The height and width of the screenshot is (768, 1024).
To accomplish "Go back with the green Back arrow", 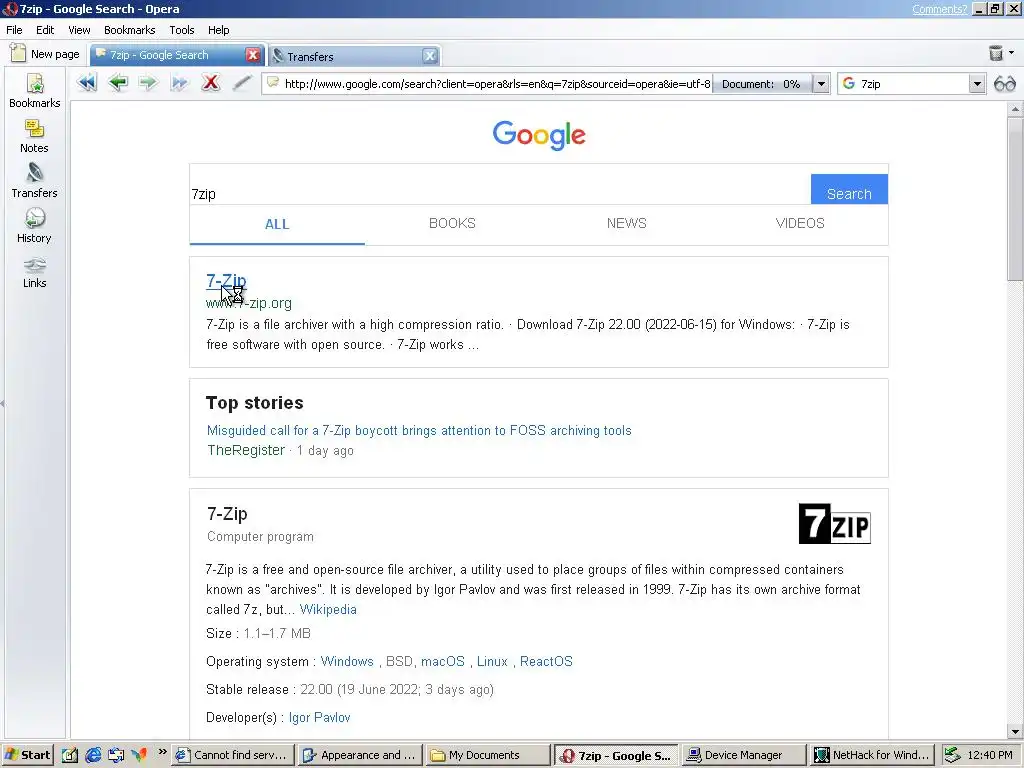I will tap(118, 83).
